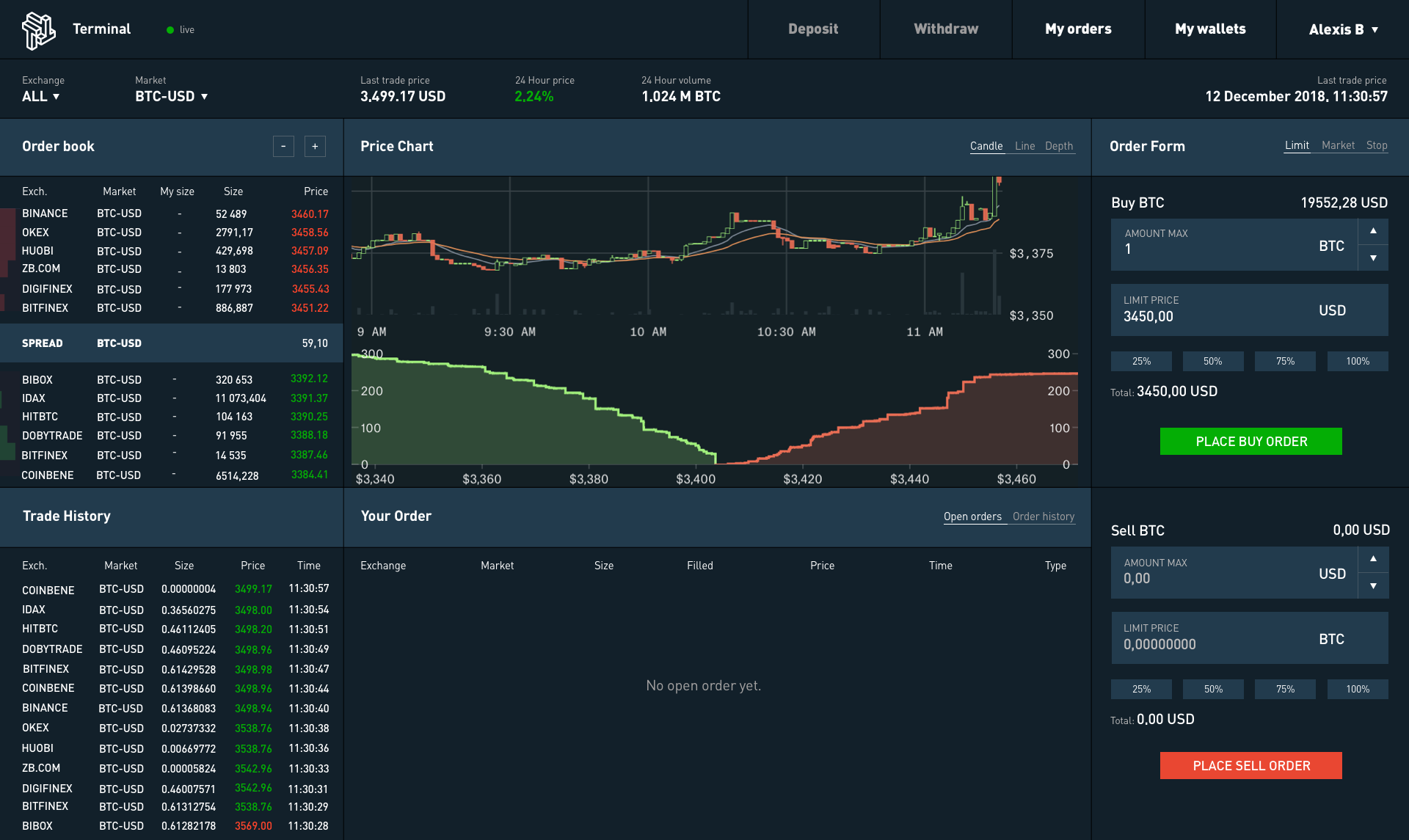
Task: Select BIBOX bid at 3392.12
Action: click(x=172, y=379)
